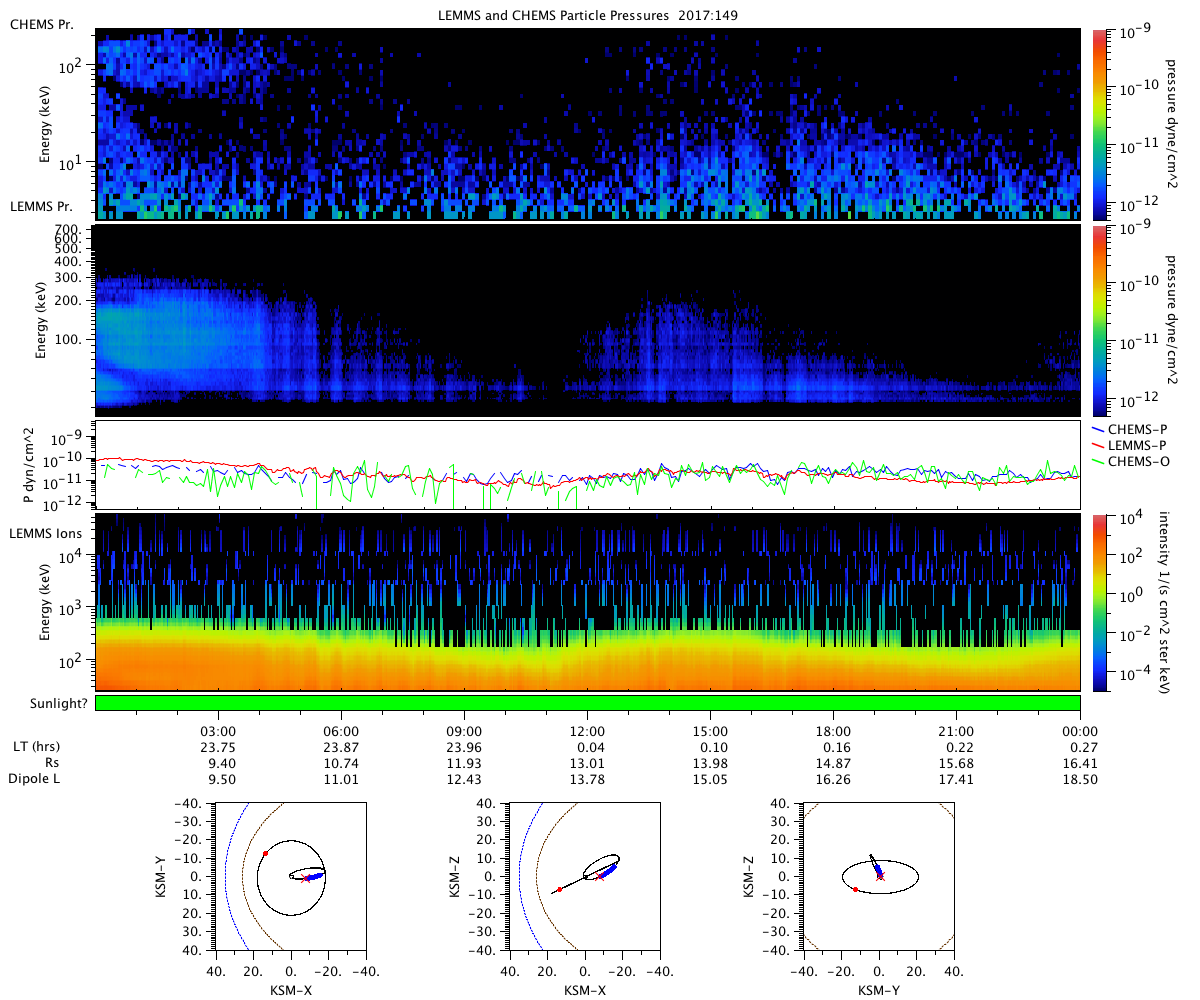The width and height of the screenshot is (1200, 1000).
Task: Click the 00:00 time tick label
Action: (x=1080, y=731)
